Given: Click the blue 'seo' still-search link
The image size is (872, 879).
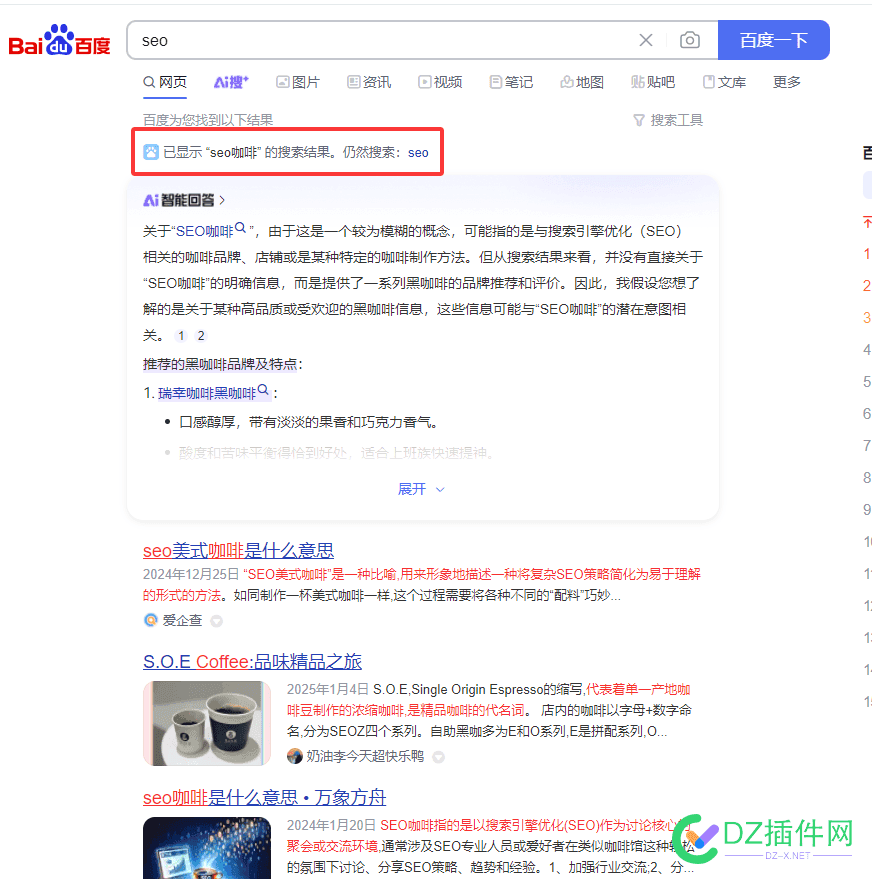Looking at the screenshot, I should [x=418, y=152].
